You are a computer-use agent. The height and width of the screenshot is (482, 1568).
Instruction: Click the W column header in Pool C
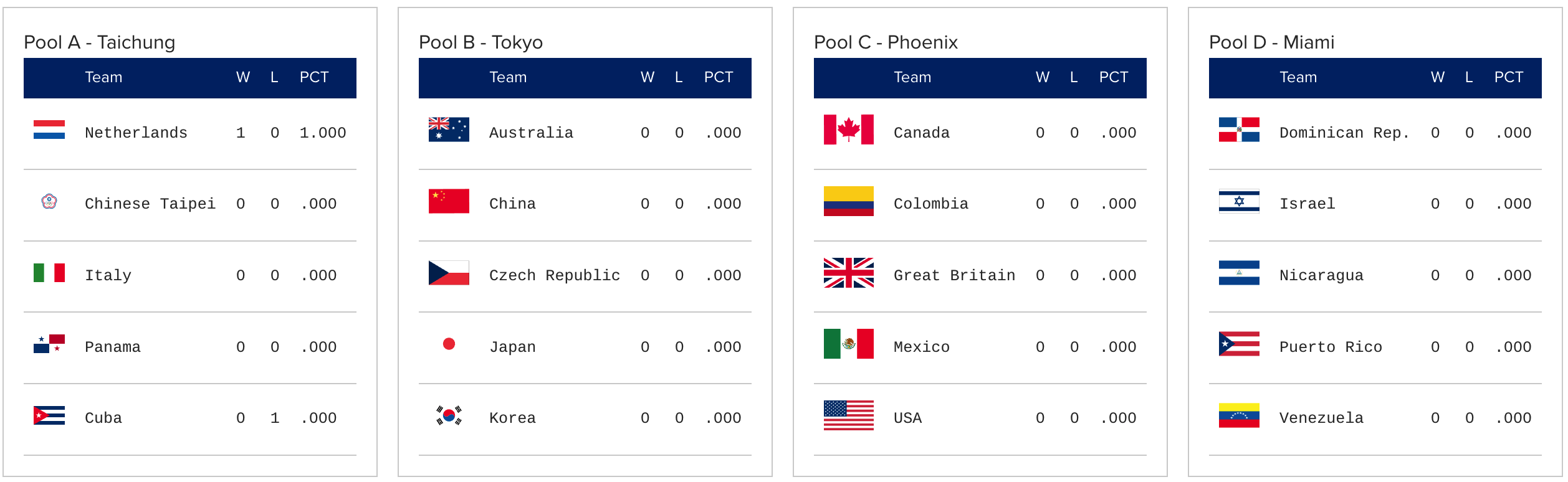[x=1043, y=77]
